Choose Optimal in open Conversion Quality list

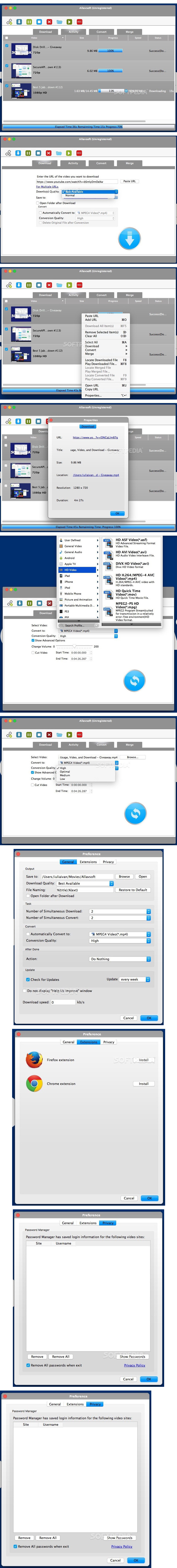(x=65, y=772)
